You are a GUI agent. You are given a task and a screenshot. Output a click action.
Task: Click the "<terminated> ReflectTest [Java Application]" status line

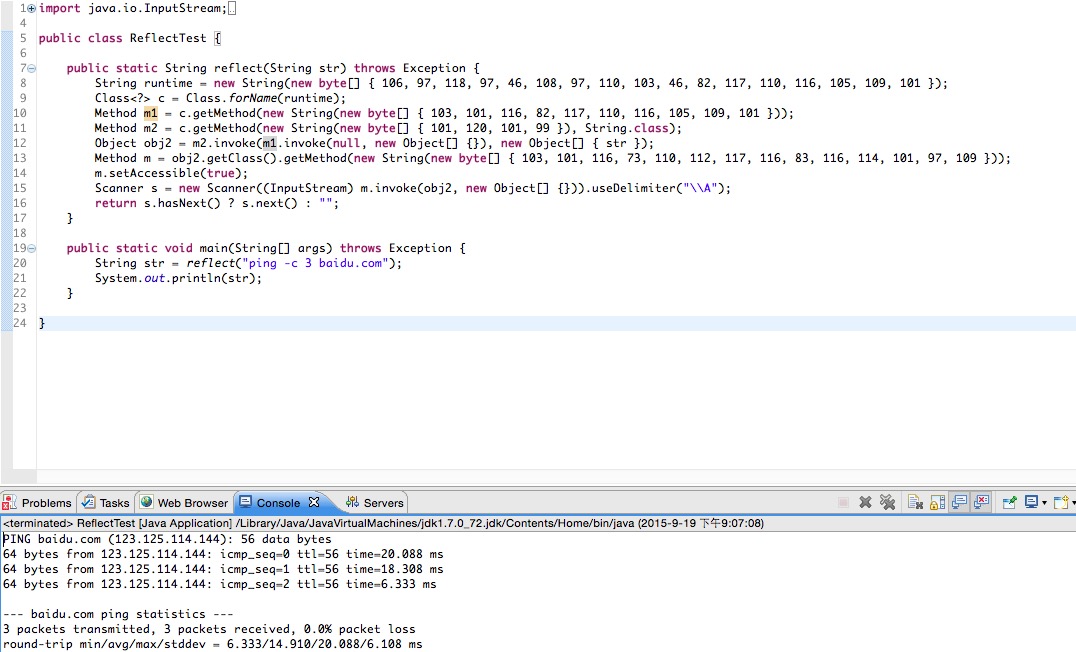pyautogui.click(x=384, y=523)
